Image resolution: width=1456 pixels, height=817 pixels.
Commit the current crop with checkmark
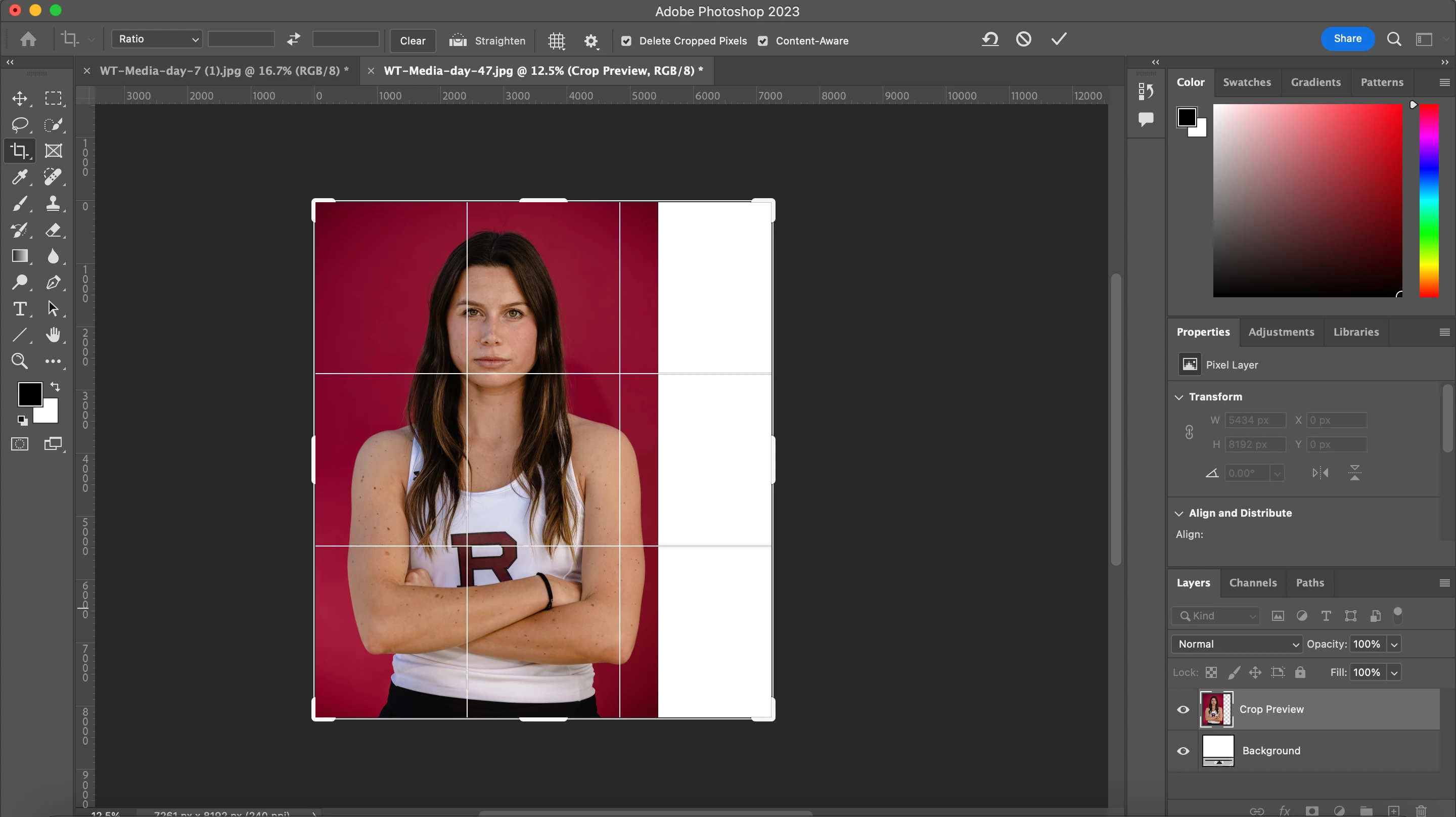click(1059, 39)
